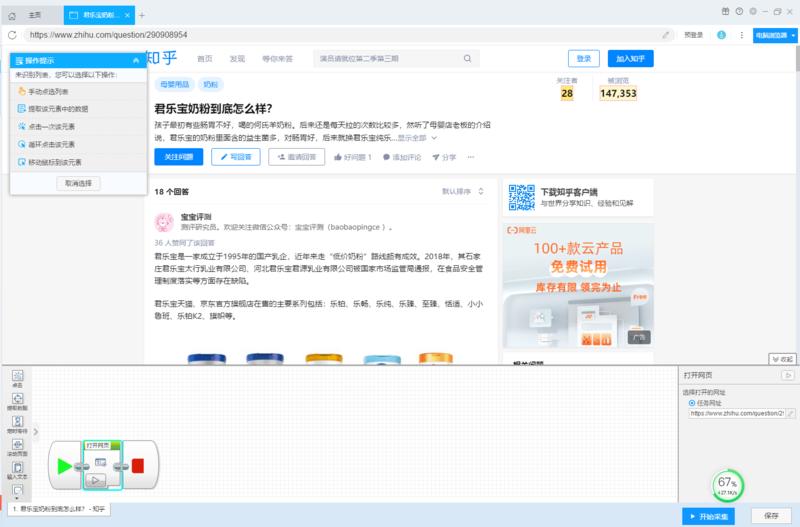Click the 取消选择 cancel selection button
This screenshot has height=527, width=800.
(78, 183)
